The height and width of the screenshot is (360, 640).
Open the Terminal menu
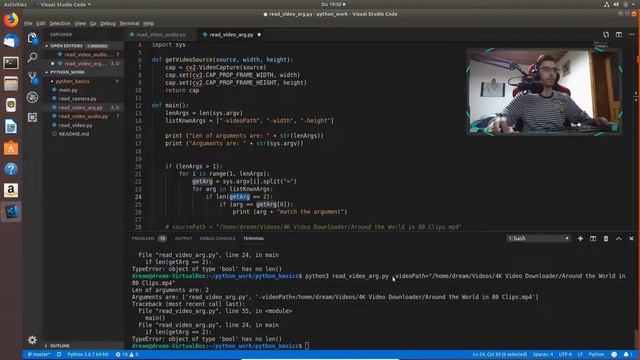coord(129,23)
